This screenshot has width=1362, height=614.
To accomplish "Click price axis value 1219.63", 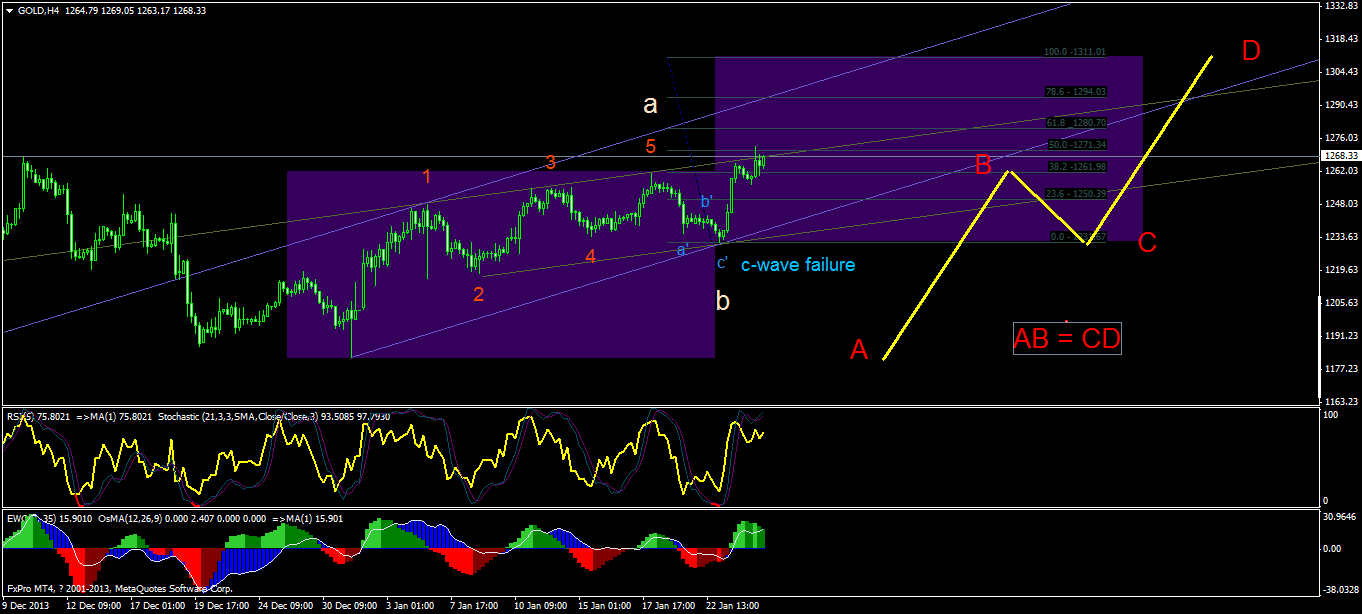I will [x=1340, y=270].
